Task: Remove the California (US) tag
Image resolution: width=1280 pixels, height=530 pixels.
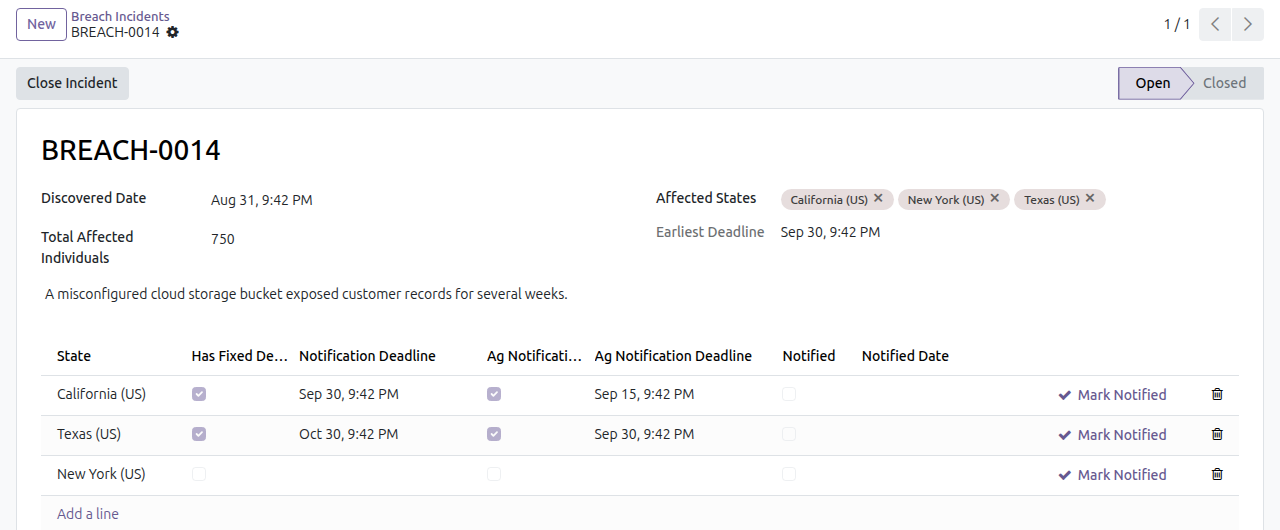Action: [x=878, y=198]
